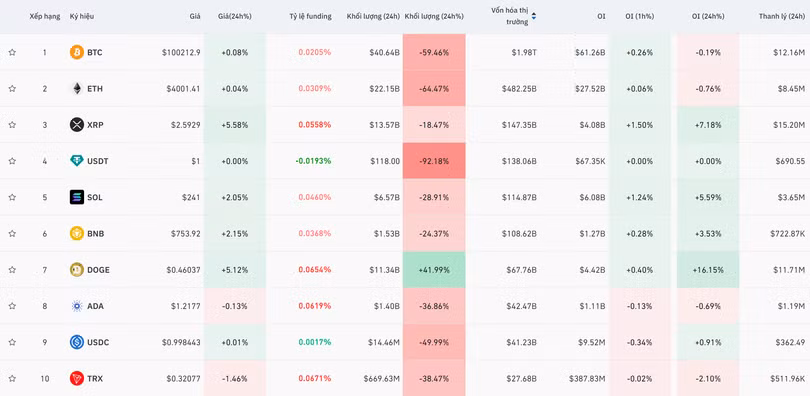This screenshot has width=810, height=396.
Task: Open the ETH symbol link
Action: pyautogui.click(x=95, y=88)
